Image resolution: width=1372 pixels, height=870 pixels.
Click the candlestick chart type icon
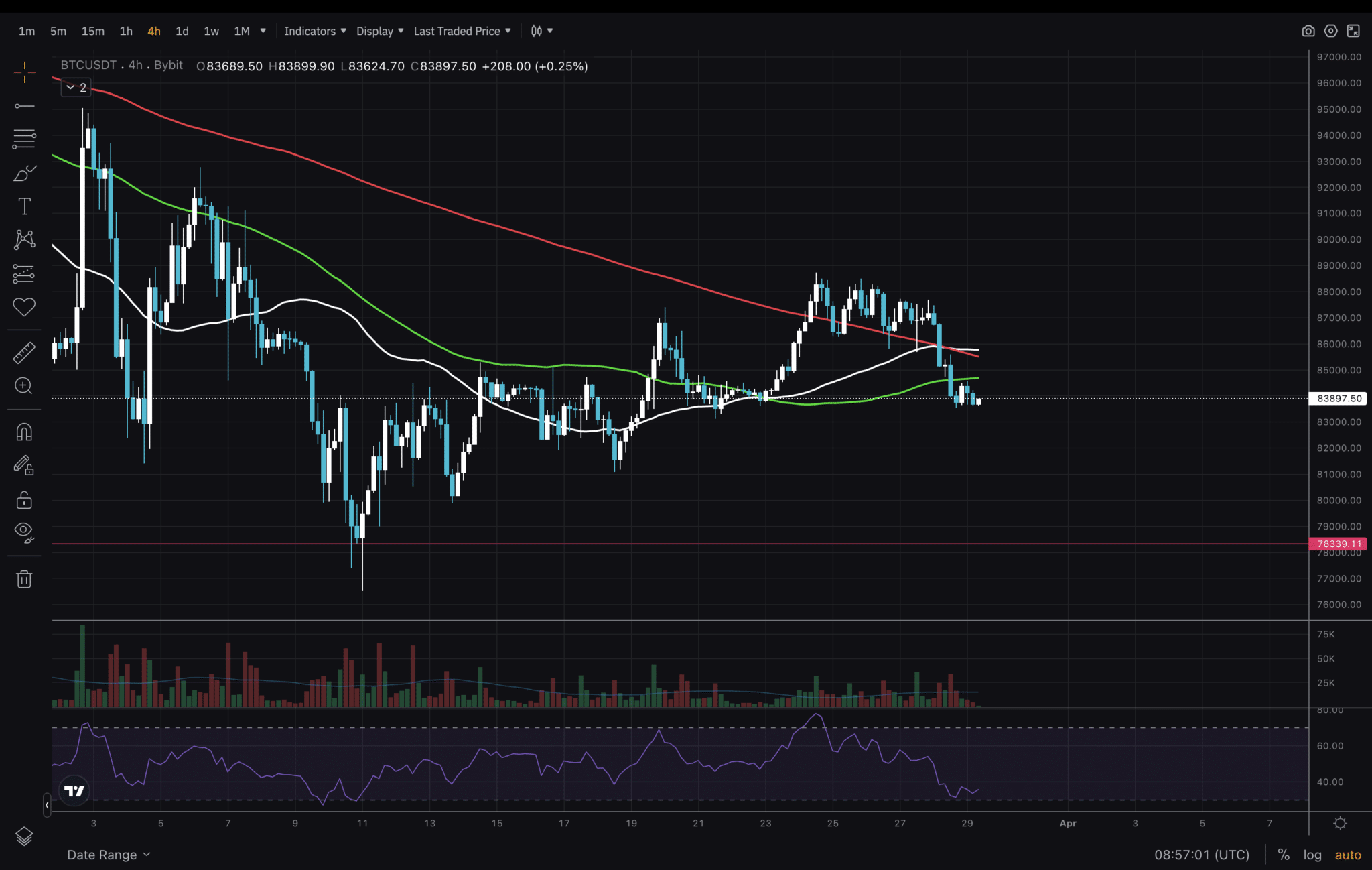537,31
